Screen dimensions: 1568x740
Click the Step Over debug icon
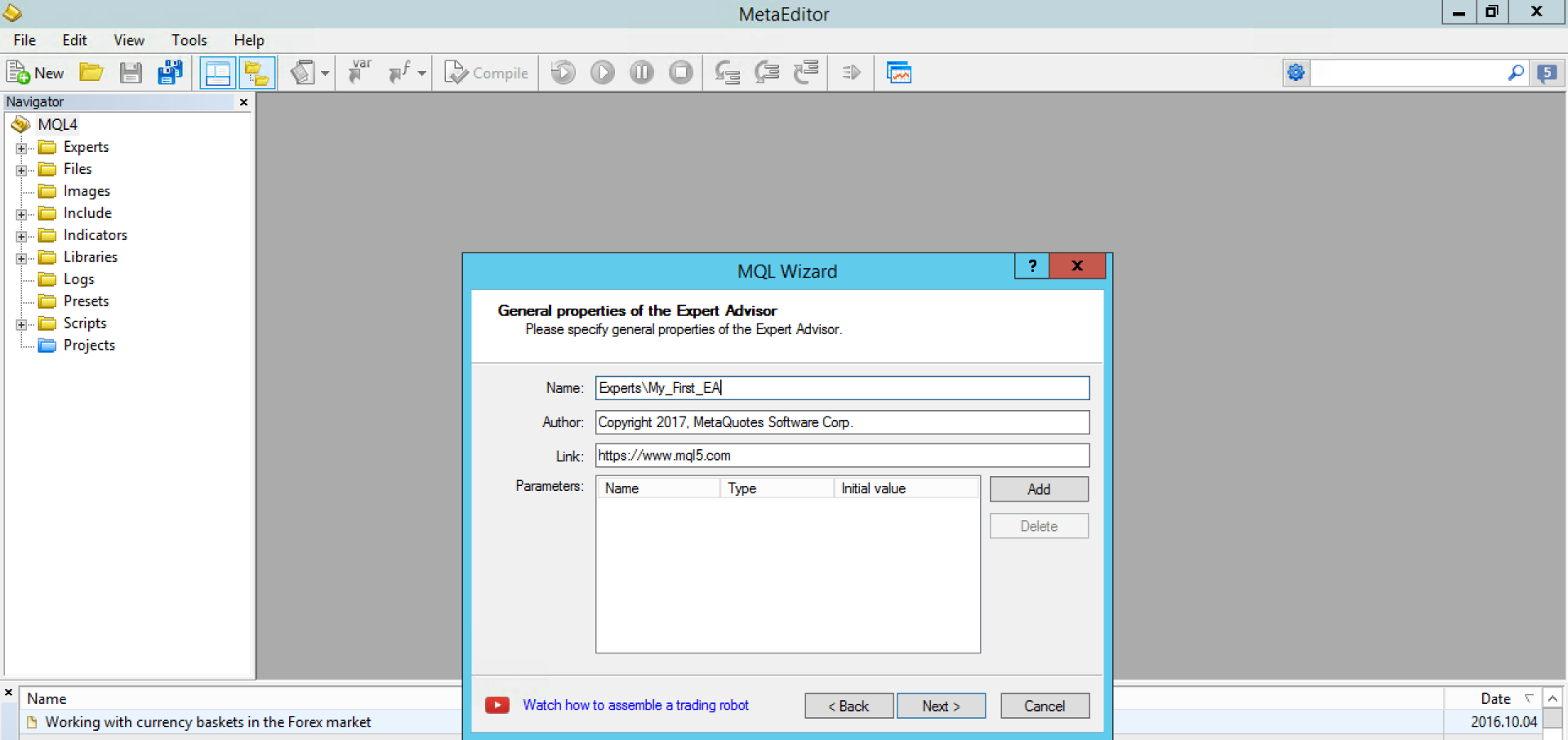tap(767, 73)
